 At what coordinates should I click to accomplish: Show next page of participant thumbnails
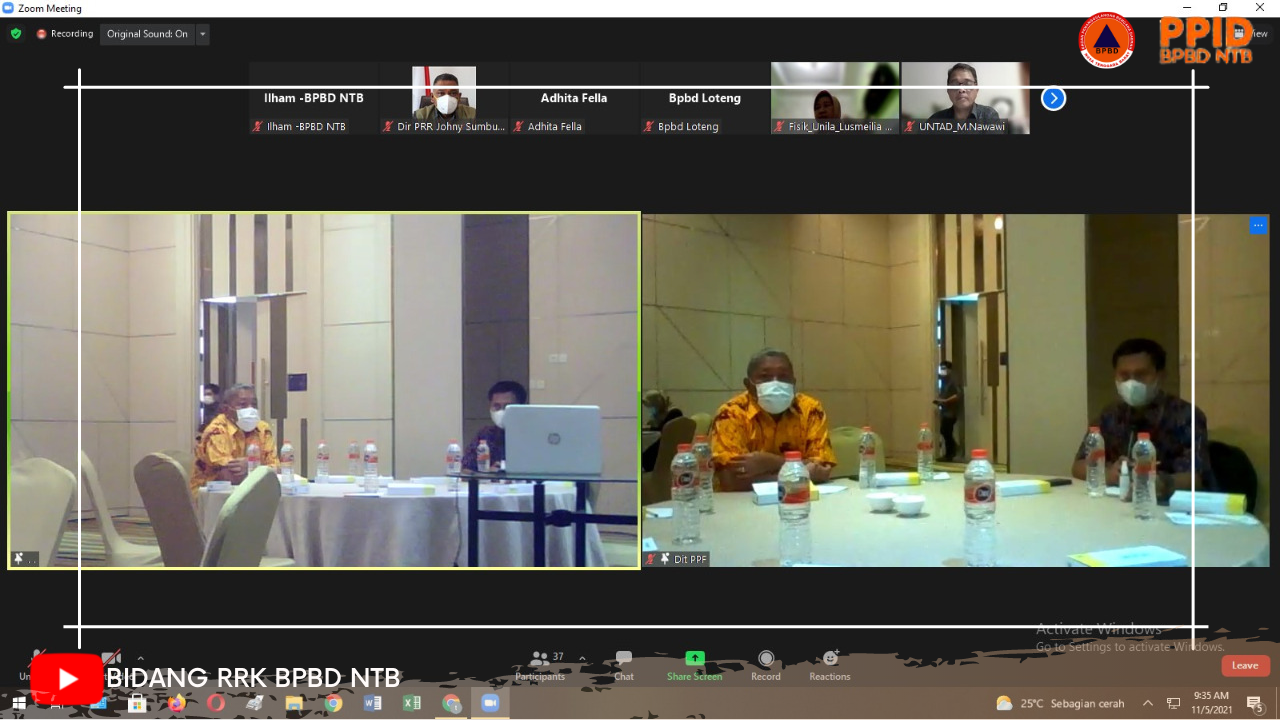pyautogui.click(x=1053, y=98)
